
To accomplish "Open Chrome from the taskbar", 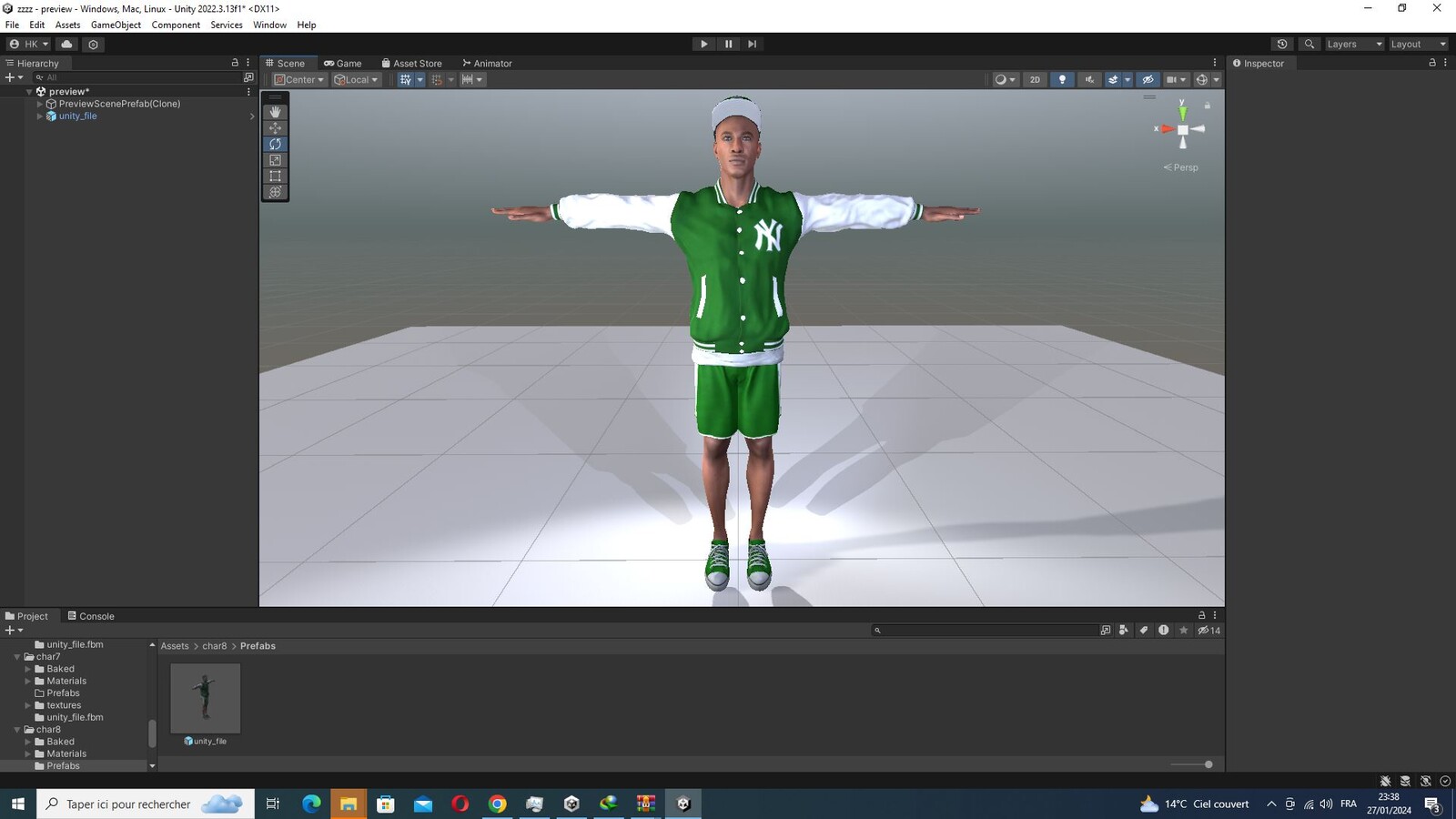I will pyautogui.click(x=497, y=804).
